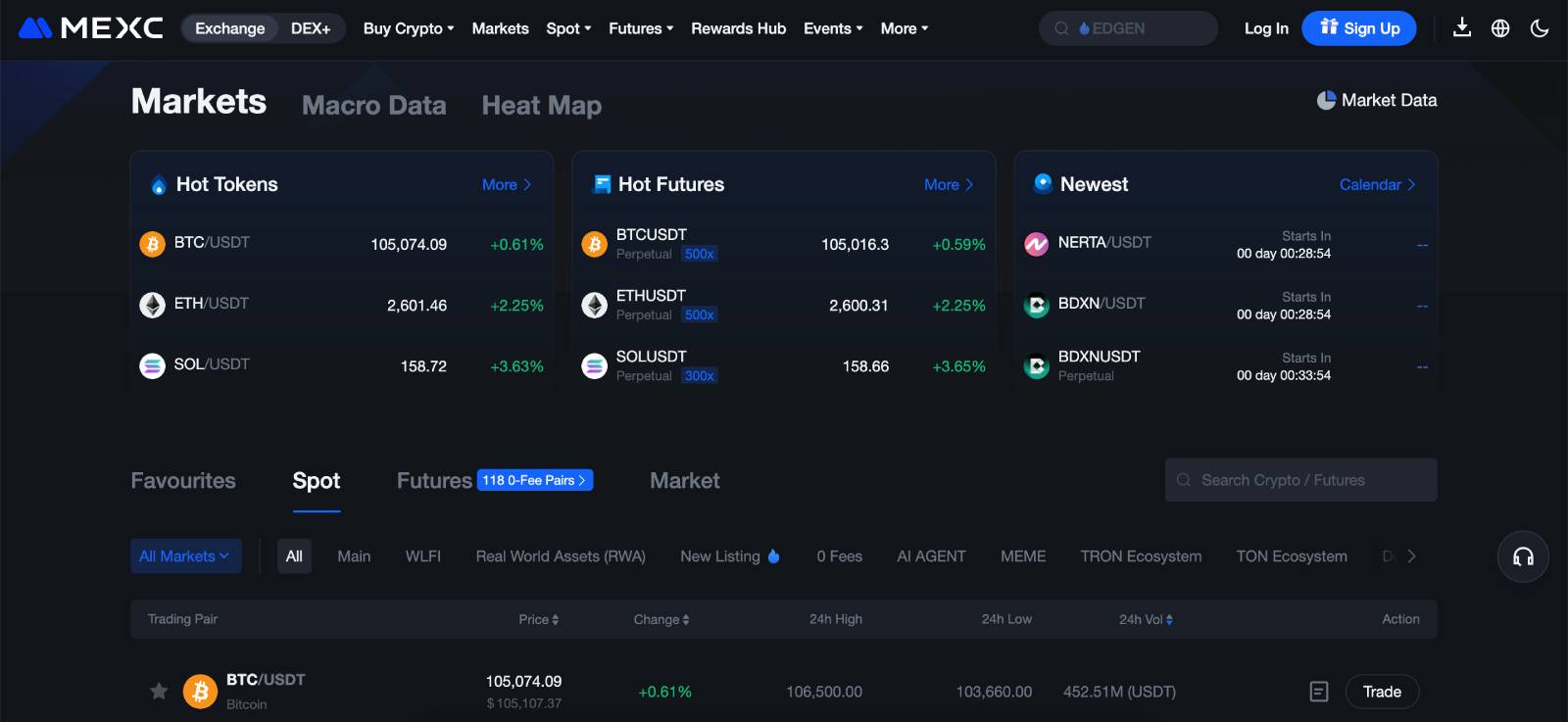
Task: Filter by Real World Assets (RWA)
Action: tap(561, 556)
